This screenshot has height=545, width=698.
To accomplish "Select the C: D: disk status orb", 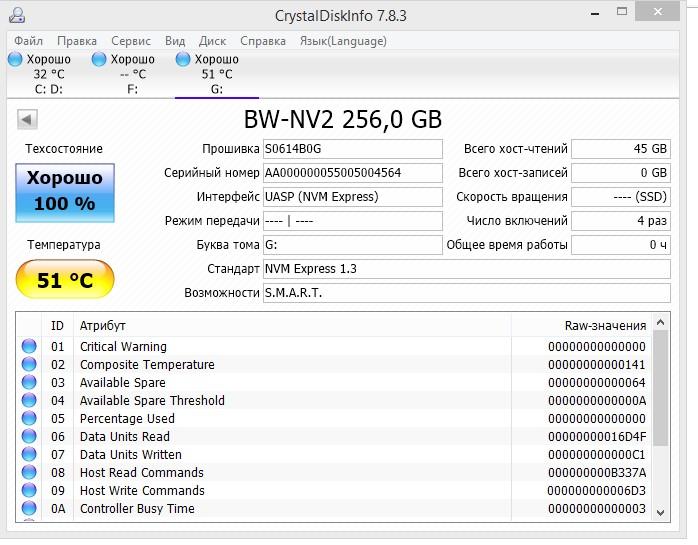I will tap(15, 60).
